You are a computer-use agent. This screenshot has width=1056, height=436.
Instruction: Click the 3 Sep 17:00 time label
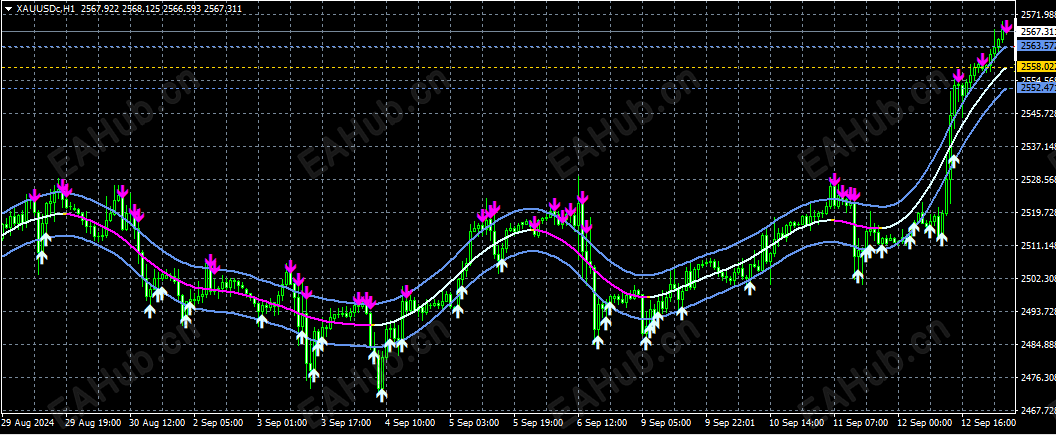[346, 423]
